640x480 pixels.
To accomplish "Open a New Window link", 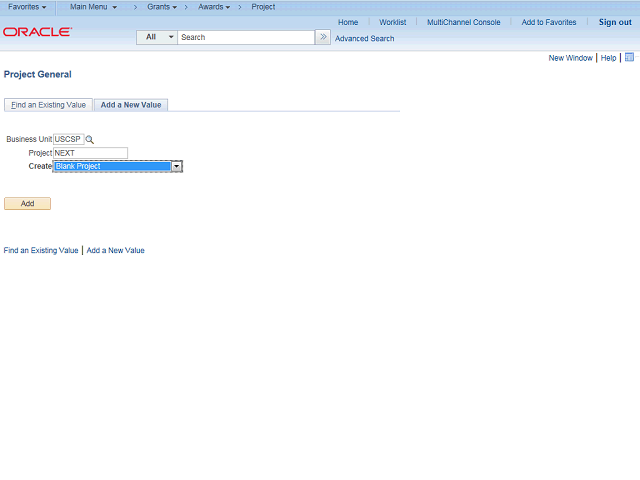I will point(570,58).
